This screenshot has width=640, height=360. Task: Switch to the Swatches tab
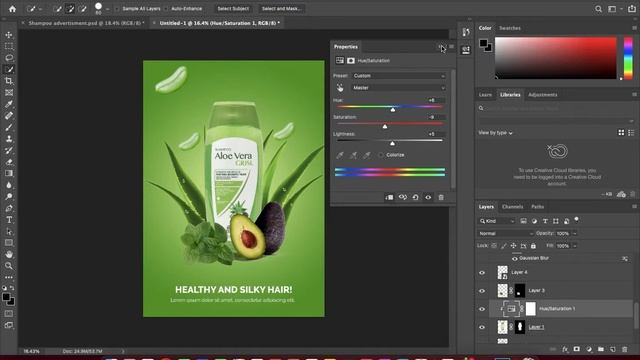[x=510, y=28]
